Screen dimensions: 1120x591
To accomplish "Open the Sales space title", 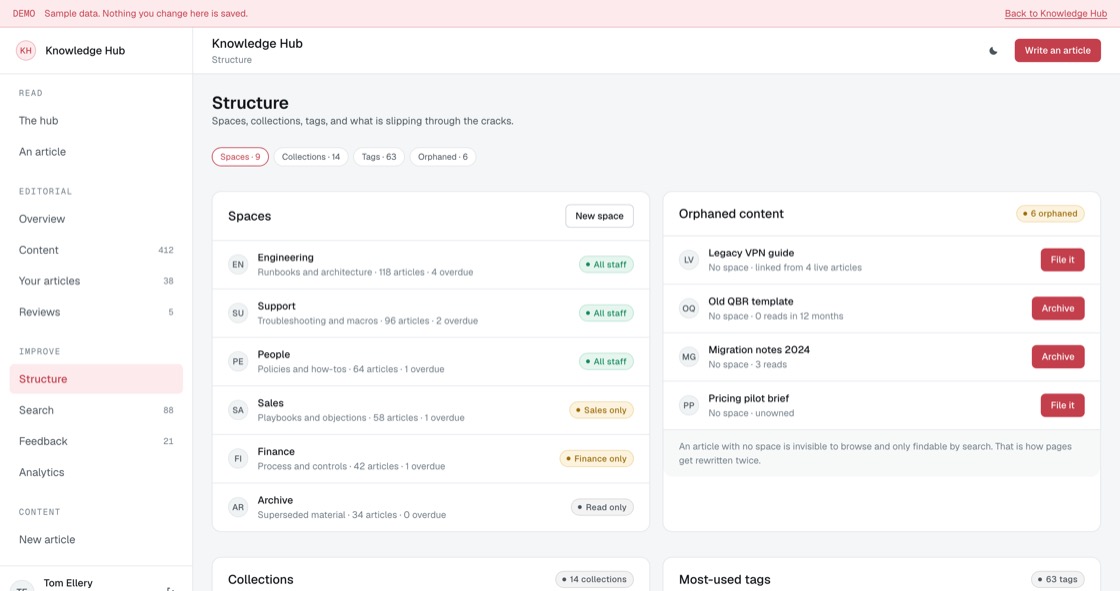I will click(271, 403).
